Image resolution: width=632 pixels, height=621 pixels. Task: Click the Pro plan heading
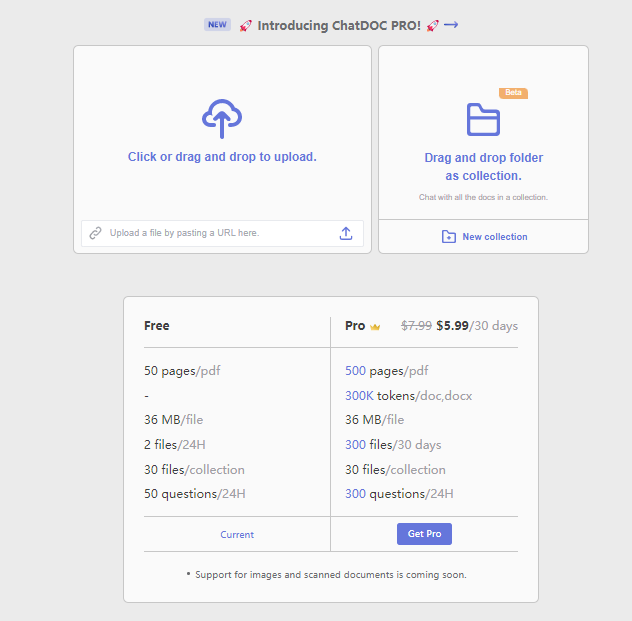tap(355, 326)
